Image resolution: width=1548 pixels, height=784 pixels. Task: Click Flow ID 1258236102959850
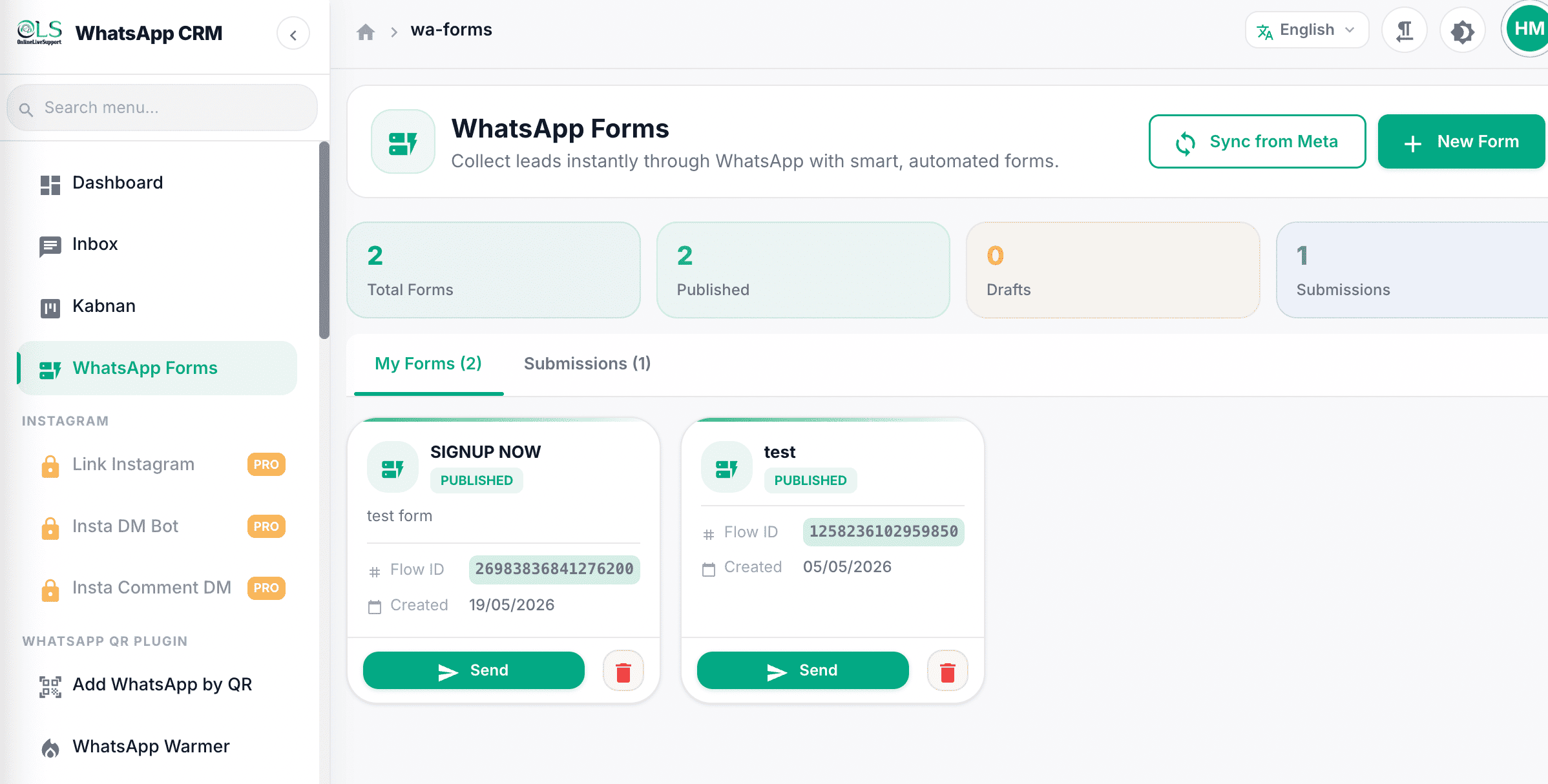click(884, 532)
